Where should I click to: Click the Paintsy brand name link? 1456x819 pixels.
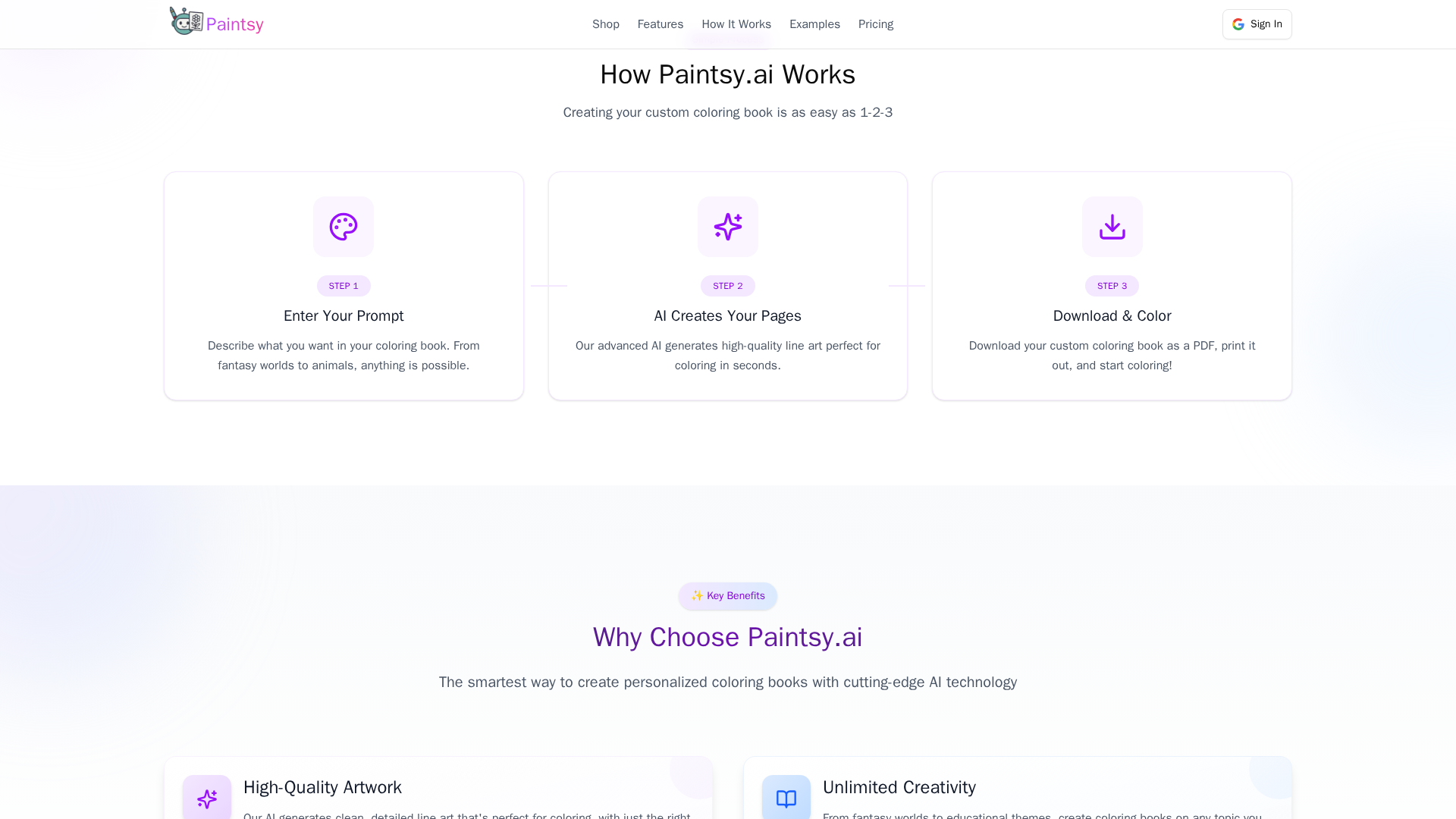235,24
